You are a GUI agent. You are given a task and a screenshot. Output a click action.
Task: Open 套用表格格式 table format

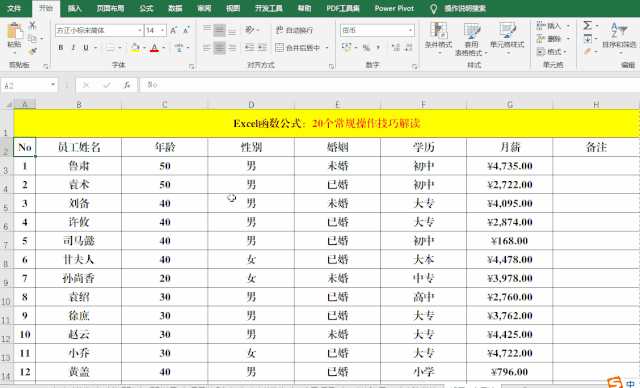[x=471, y=39]
